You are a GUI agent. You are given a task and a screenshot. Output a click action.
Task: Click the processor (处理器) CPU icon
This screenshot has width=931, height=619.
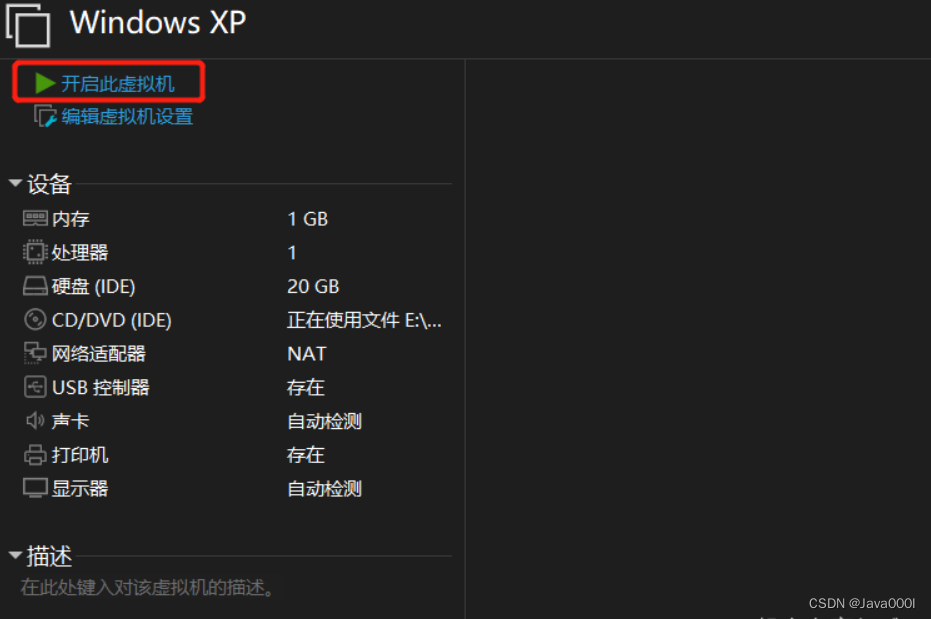[35, 252]
